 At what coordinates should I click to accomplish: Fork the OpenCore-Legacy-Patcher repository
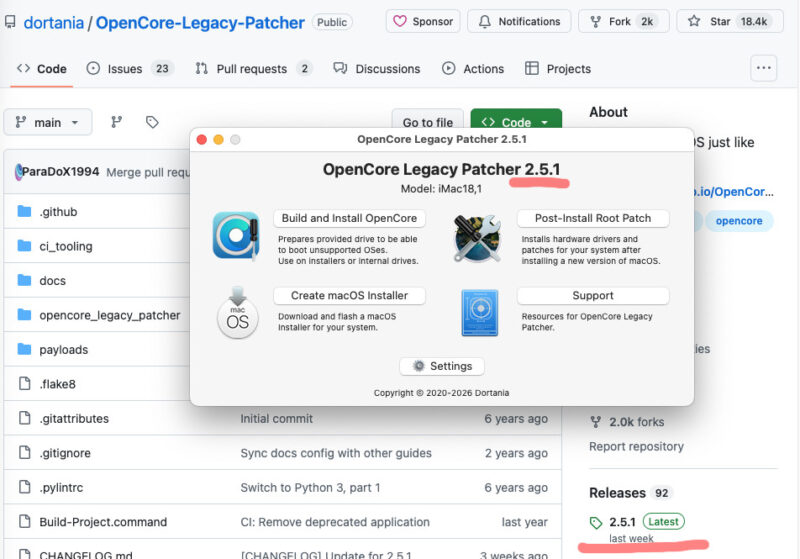[x=623, y=21]
